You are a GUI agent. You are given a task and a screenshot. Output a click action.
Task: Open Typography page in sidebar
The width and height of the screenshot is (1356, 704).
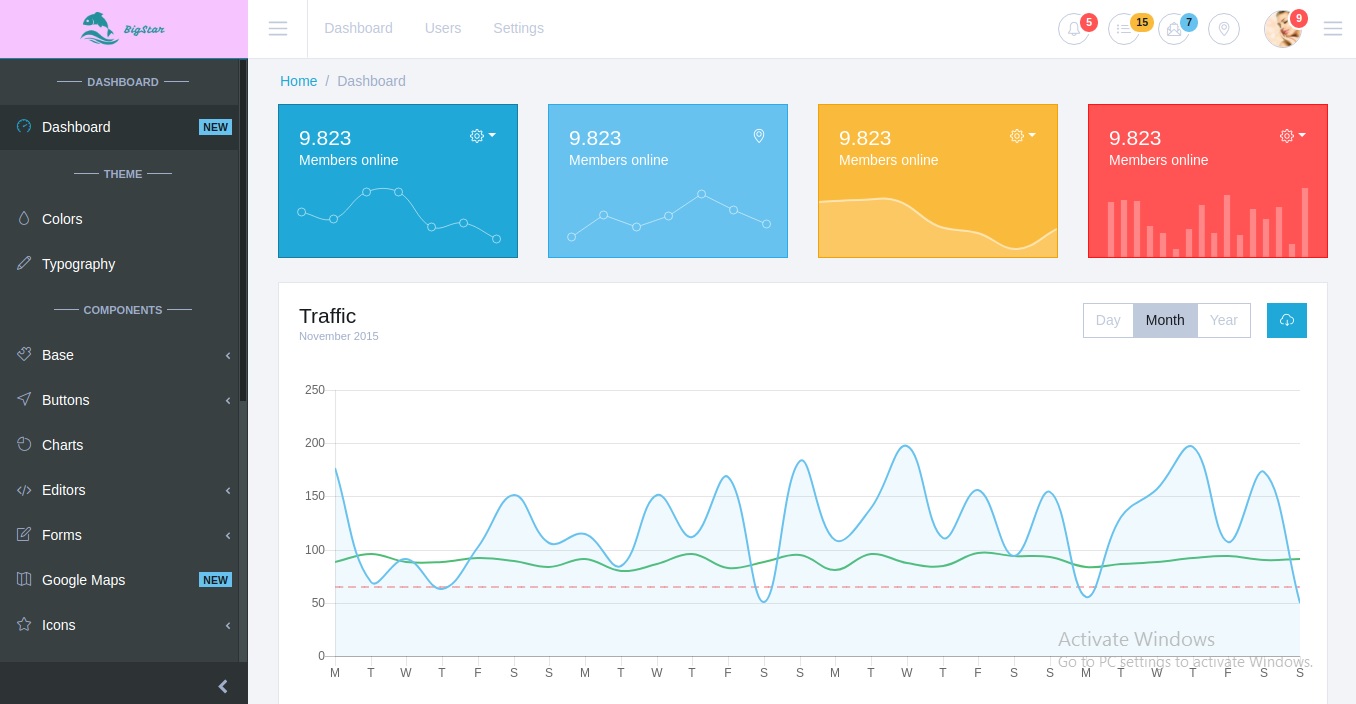click(119, 264)
